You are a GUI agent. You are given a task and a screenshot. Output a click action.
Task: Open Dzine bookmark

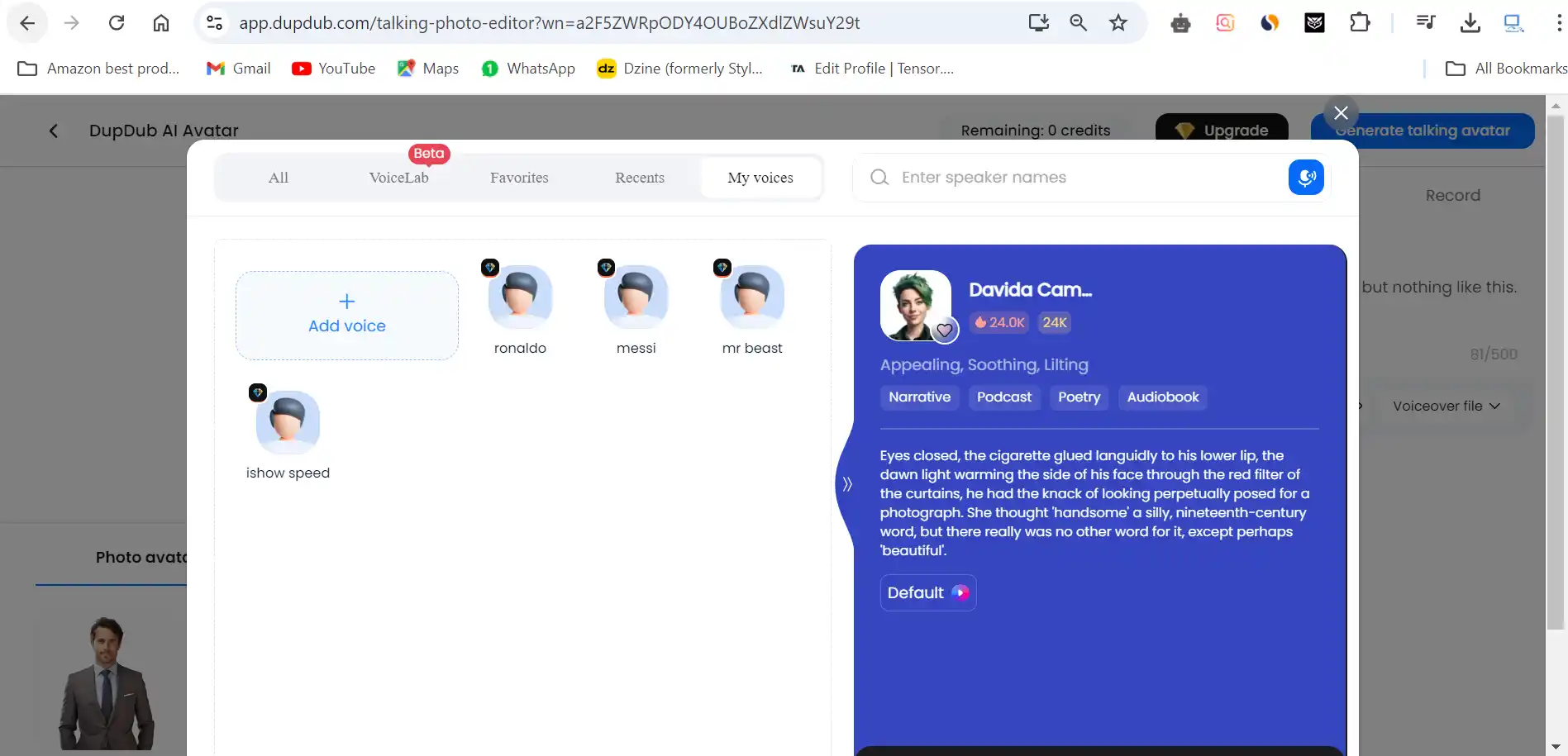(x=680, y=69)
